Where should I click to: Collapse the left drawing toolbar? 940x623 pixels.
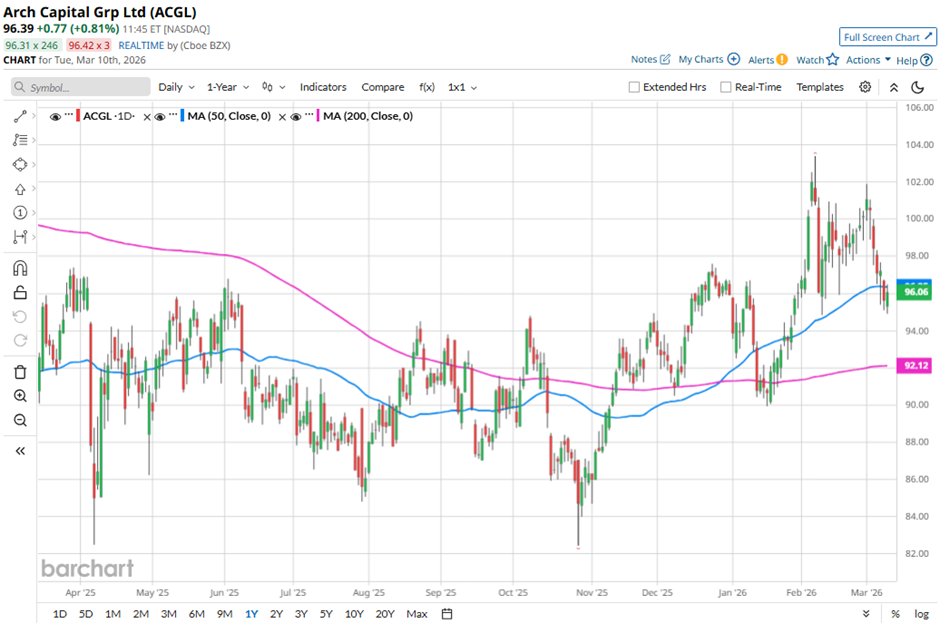(20, 451)
